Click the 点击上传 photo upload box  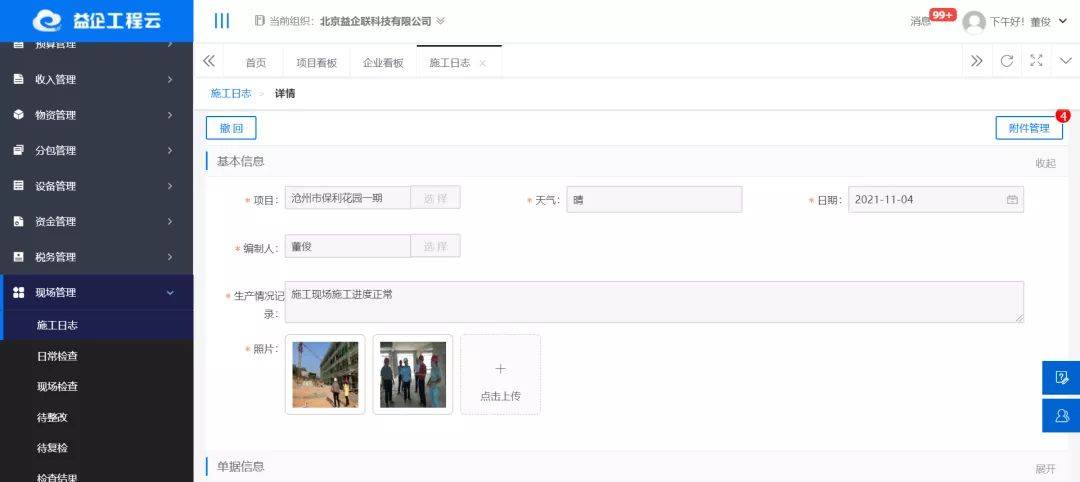[x=500, y=375]
